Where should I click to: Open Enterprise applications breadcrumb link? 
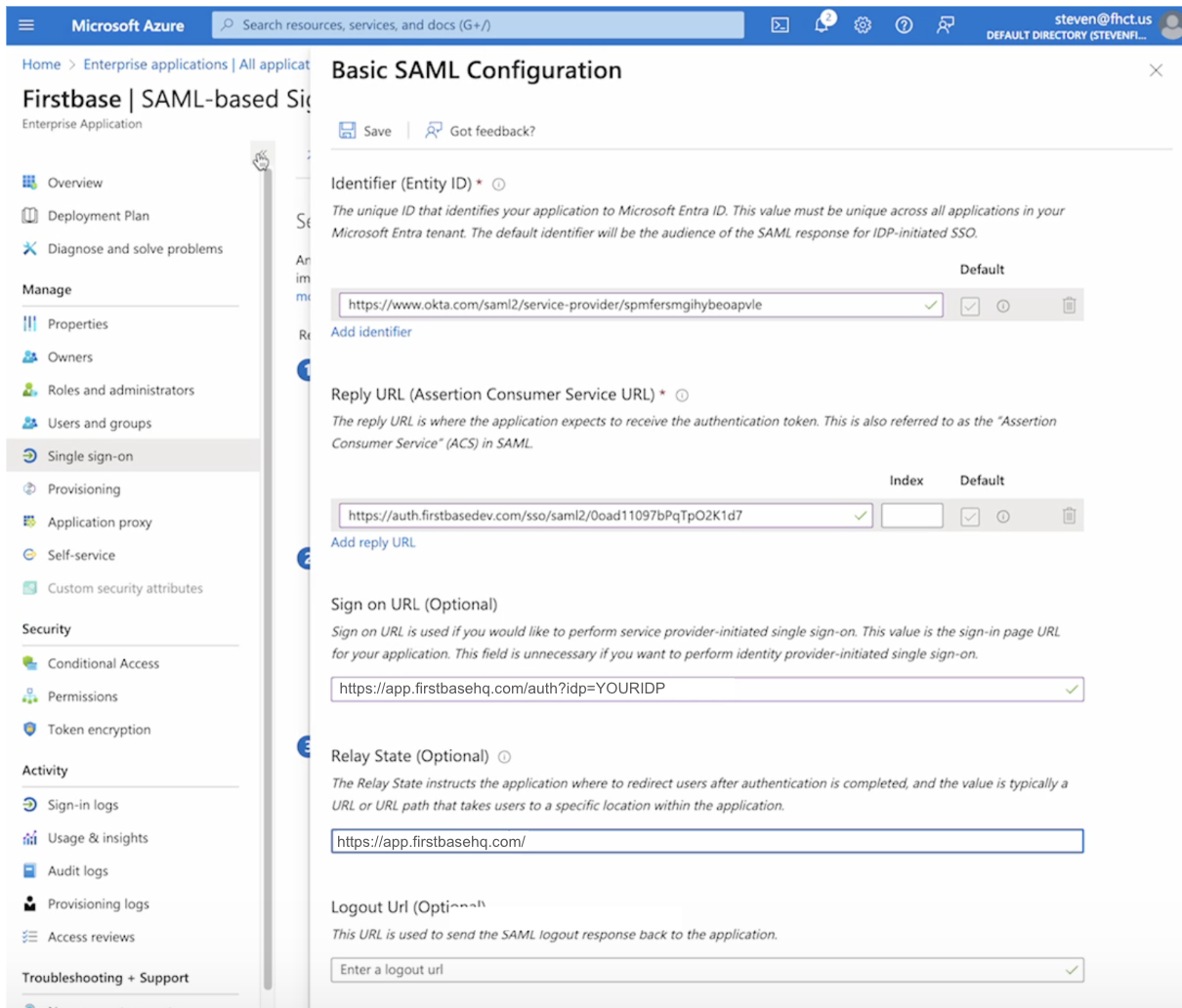[x=196, y=64]
